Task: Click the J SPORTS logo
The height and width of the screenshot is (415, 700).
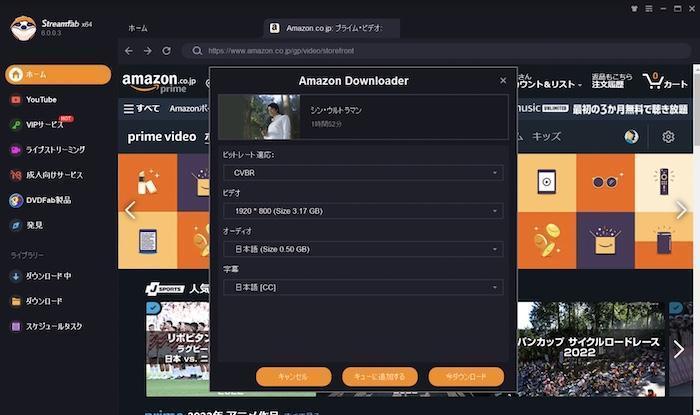Action: 165,289
